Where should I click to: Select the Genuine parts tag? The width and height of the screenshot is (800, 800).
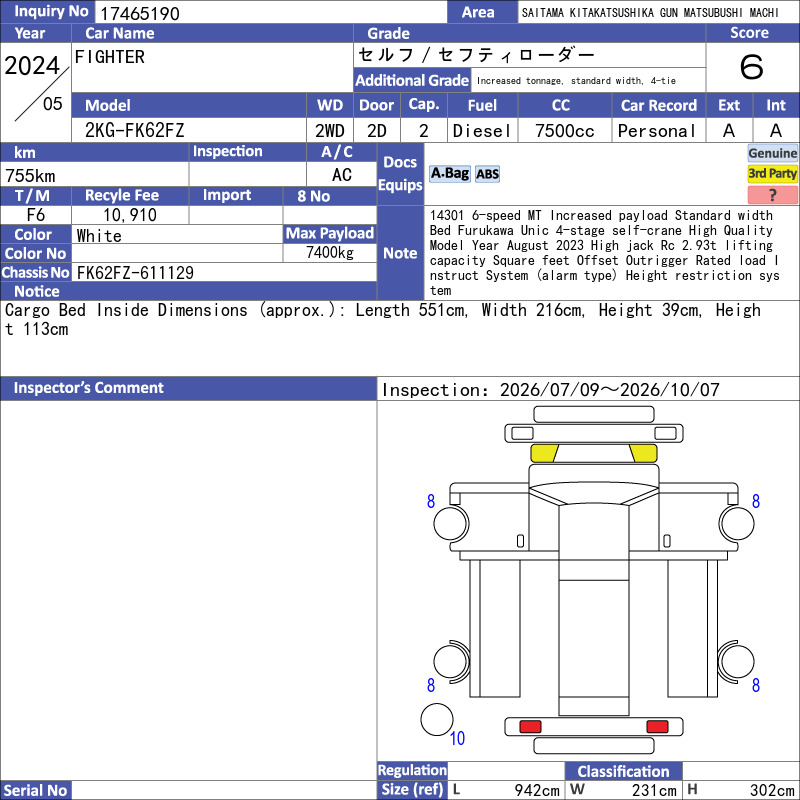point(772,153)
